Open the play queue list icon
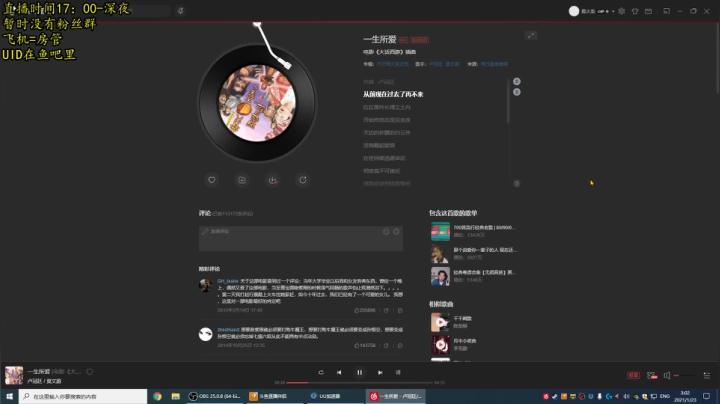Viewport: 720px width, 404px height. coord(707,376)
